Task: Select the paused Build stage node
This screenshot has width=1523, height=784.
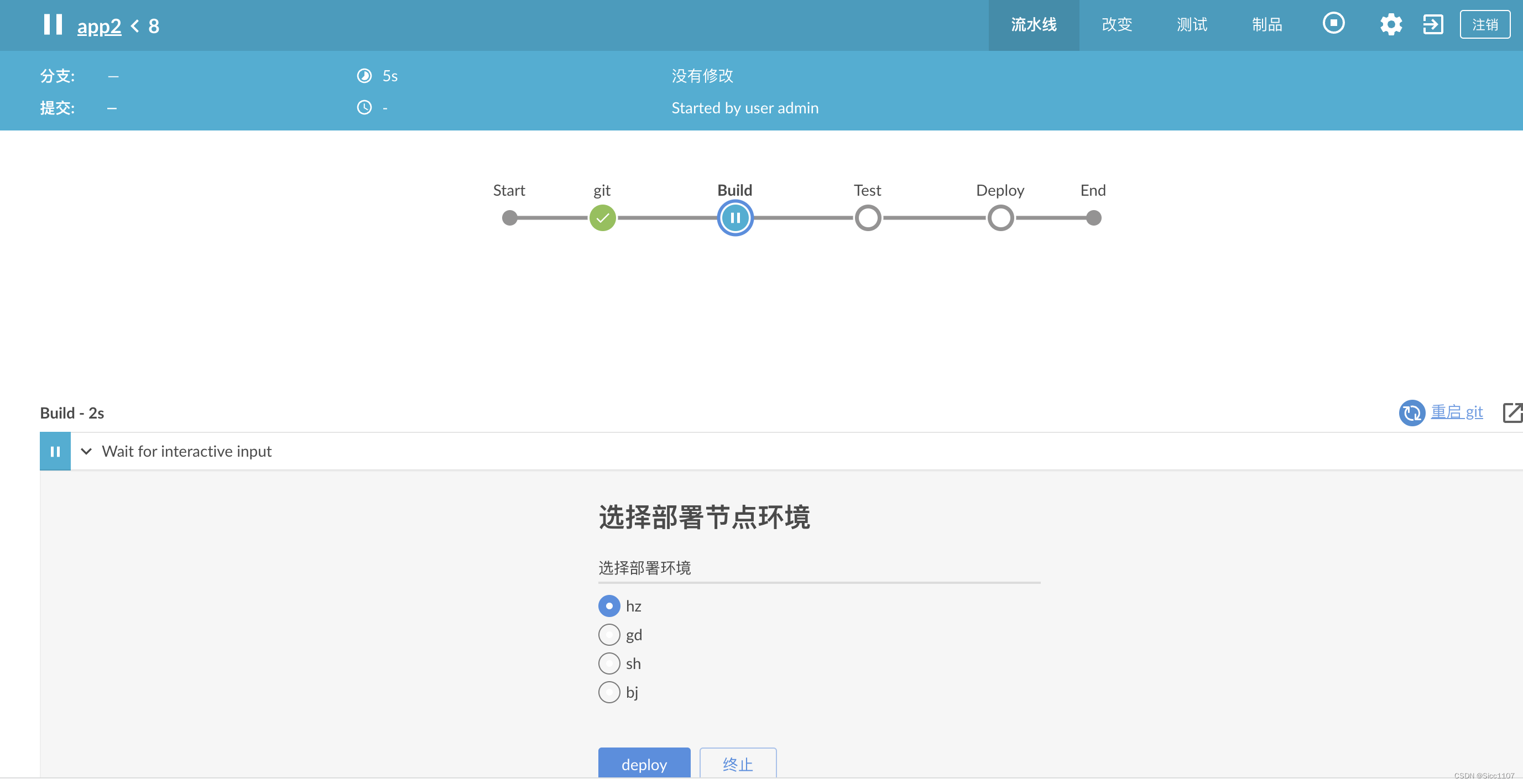Action: point(735,218)
